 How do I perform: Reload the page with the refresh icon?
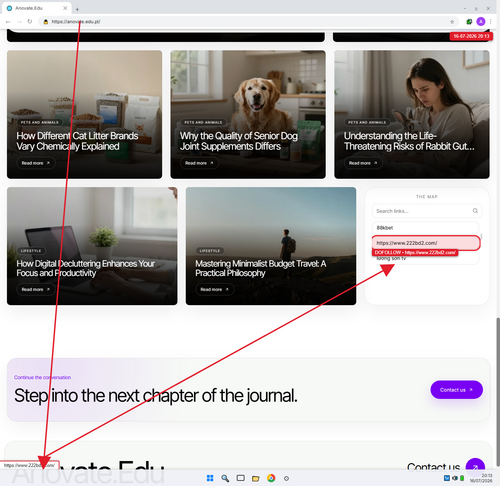point(30,22)
